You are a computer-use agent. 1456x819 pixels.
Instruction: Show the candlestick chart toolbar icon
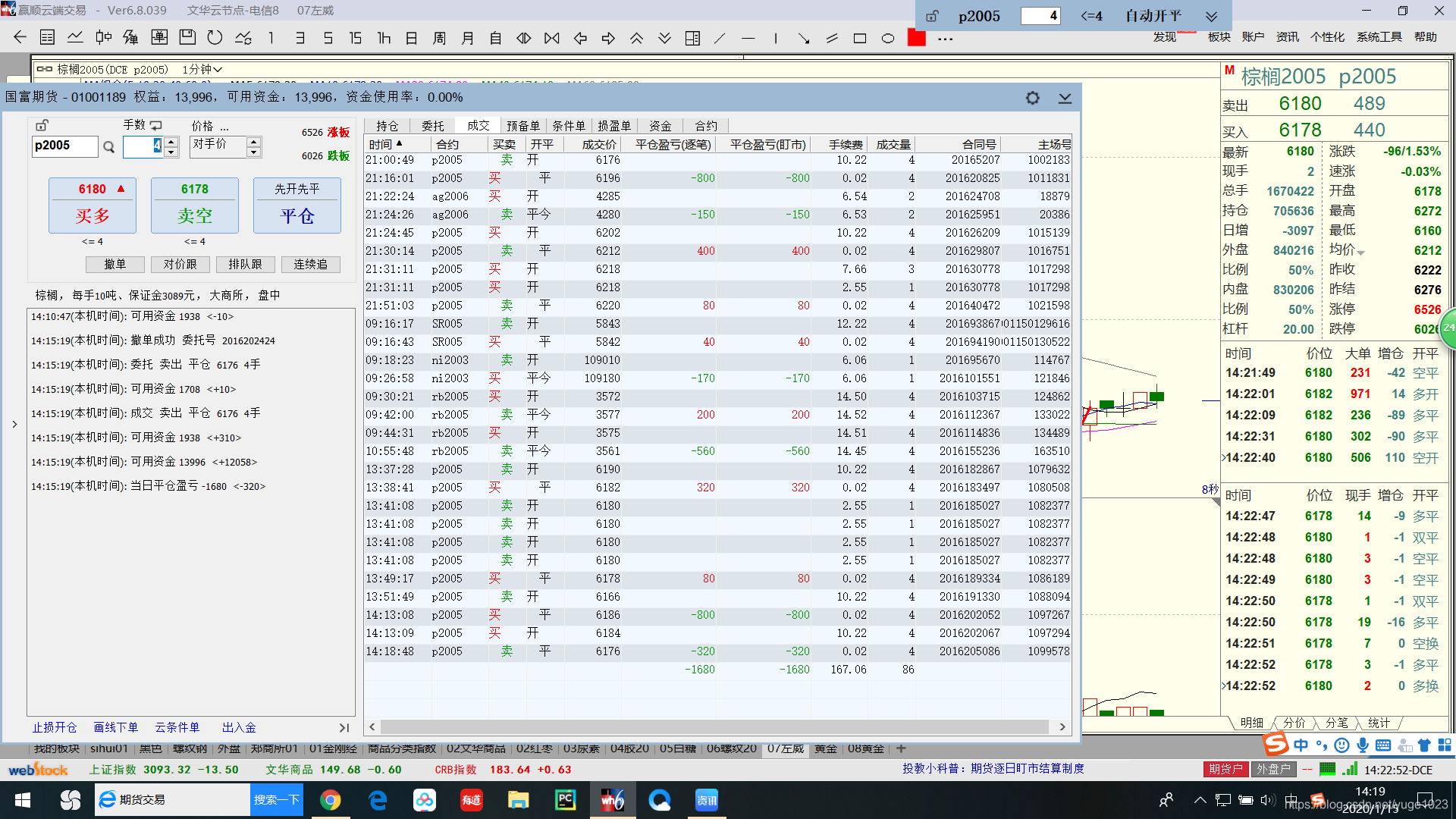pos(103,37)
